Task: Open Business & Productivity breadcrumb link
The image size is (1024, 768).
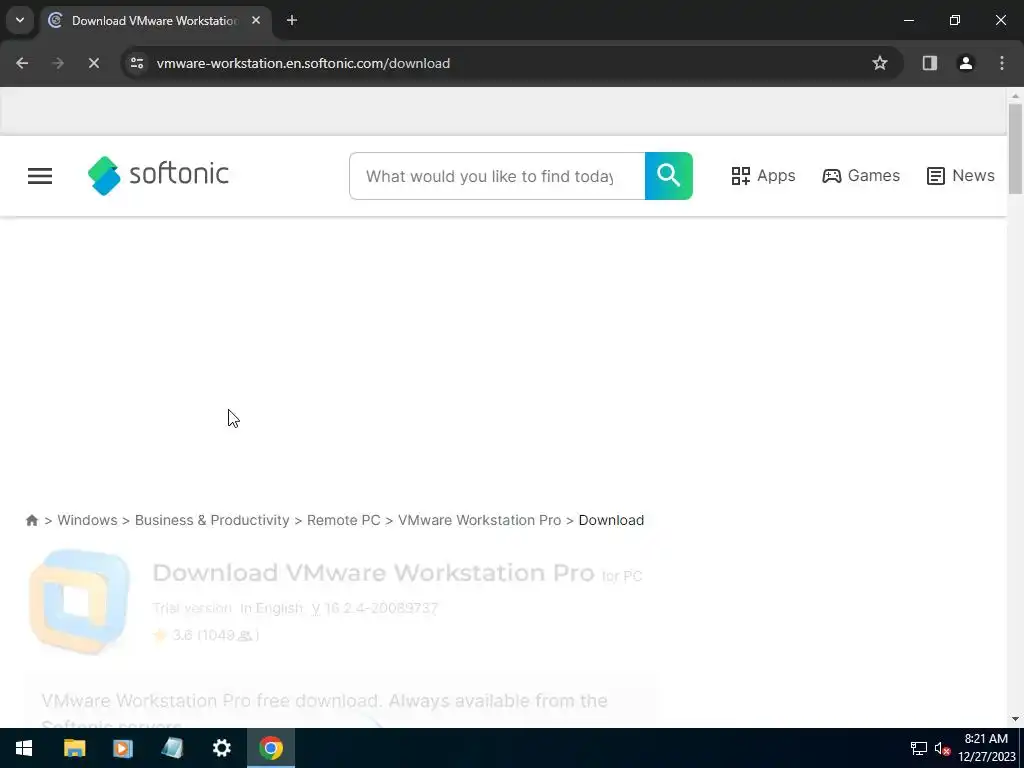Action: point(212,520)
